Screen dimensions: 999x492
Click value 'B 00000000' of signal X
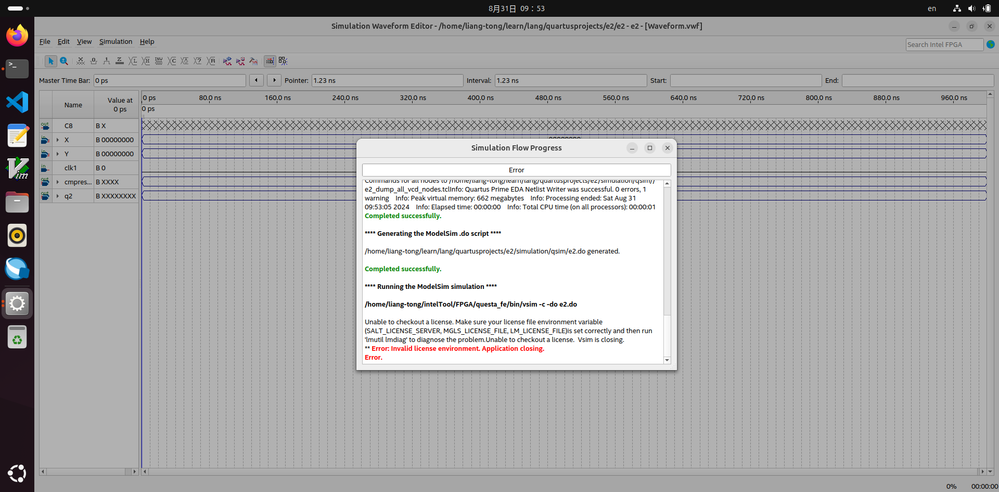[x=115, y=140]
